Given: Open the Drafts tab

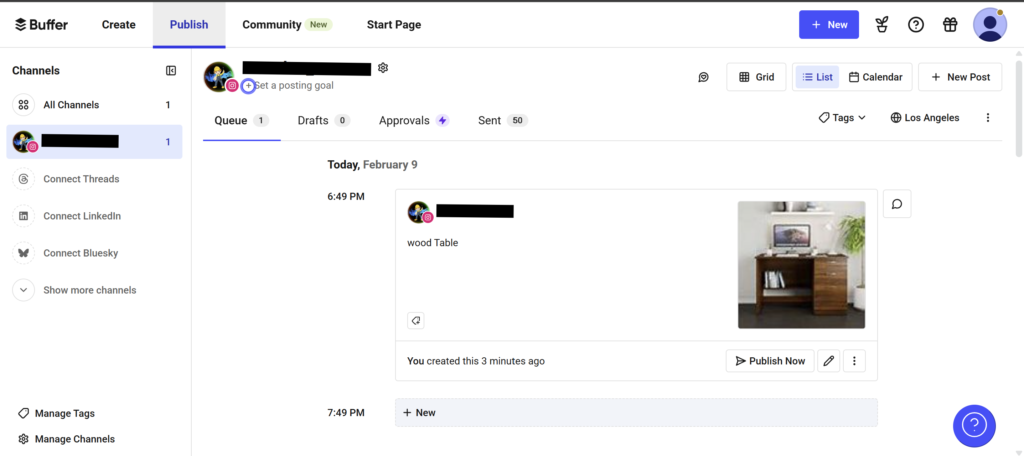Looking at the screenshot, I should click(x=324, y=120).
